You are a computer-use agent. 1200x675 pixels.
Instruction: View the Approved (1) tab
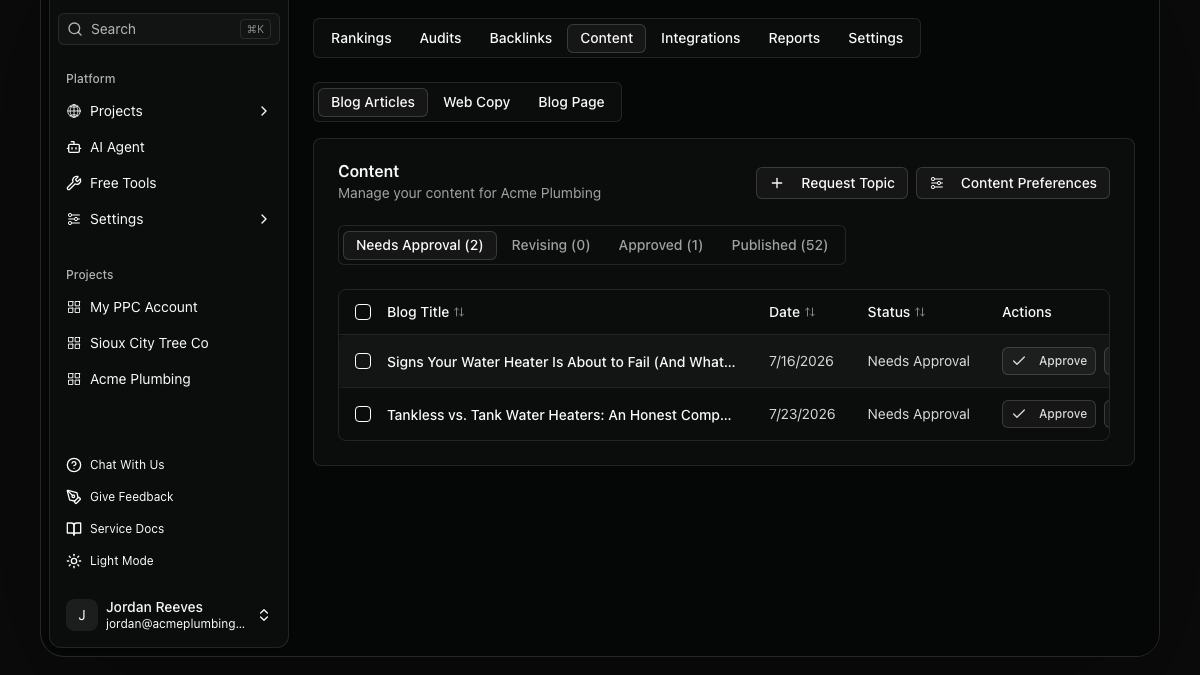(x=660, y=245)
